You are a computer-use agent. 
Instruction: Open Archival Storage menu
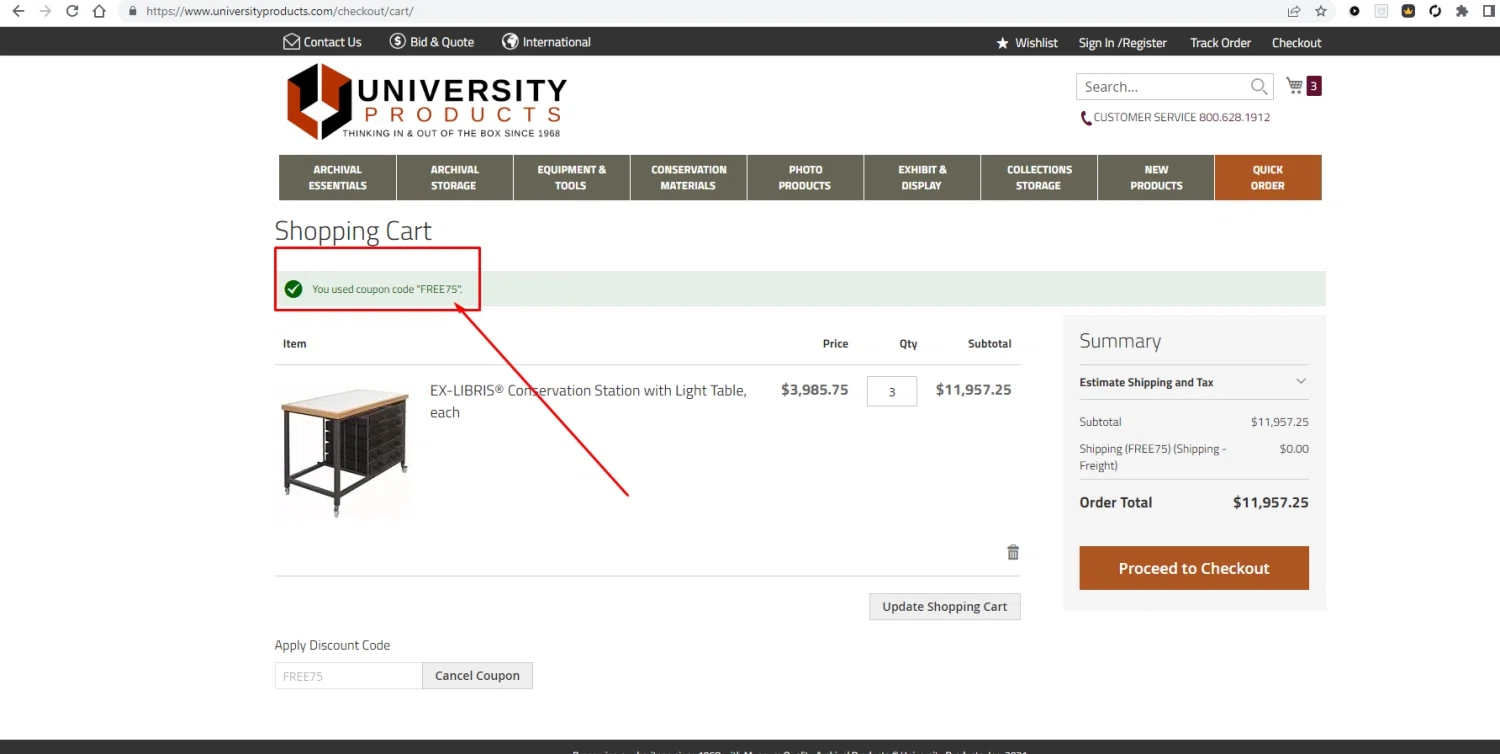coord(454,178)
